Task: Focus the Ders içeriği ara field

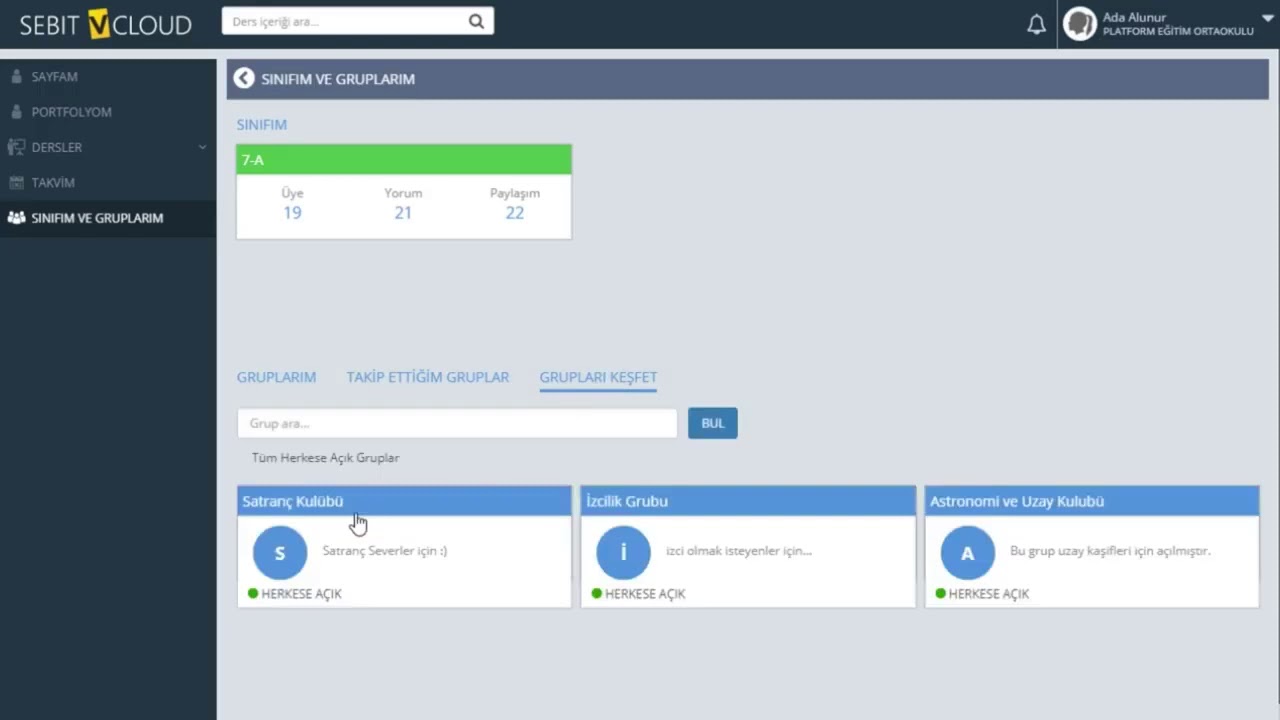Action: click(x=345, y=21)
